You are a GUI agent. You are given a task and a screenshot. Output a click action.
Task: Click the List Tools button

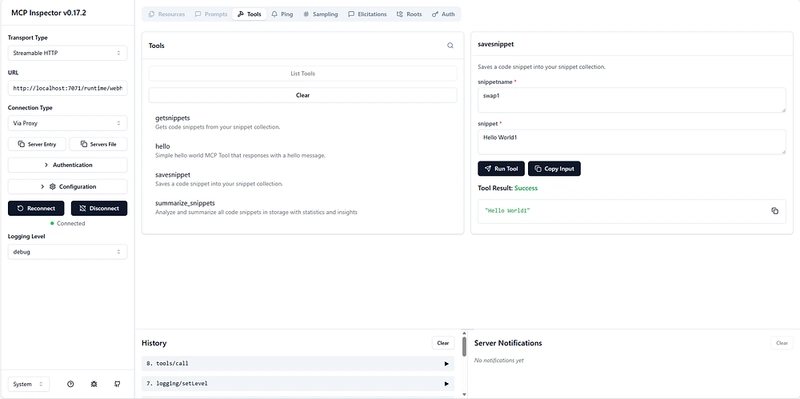pos(303,73)
